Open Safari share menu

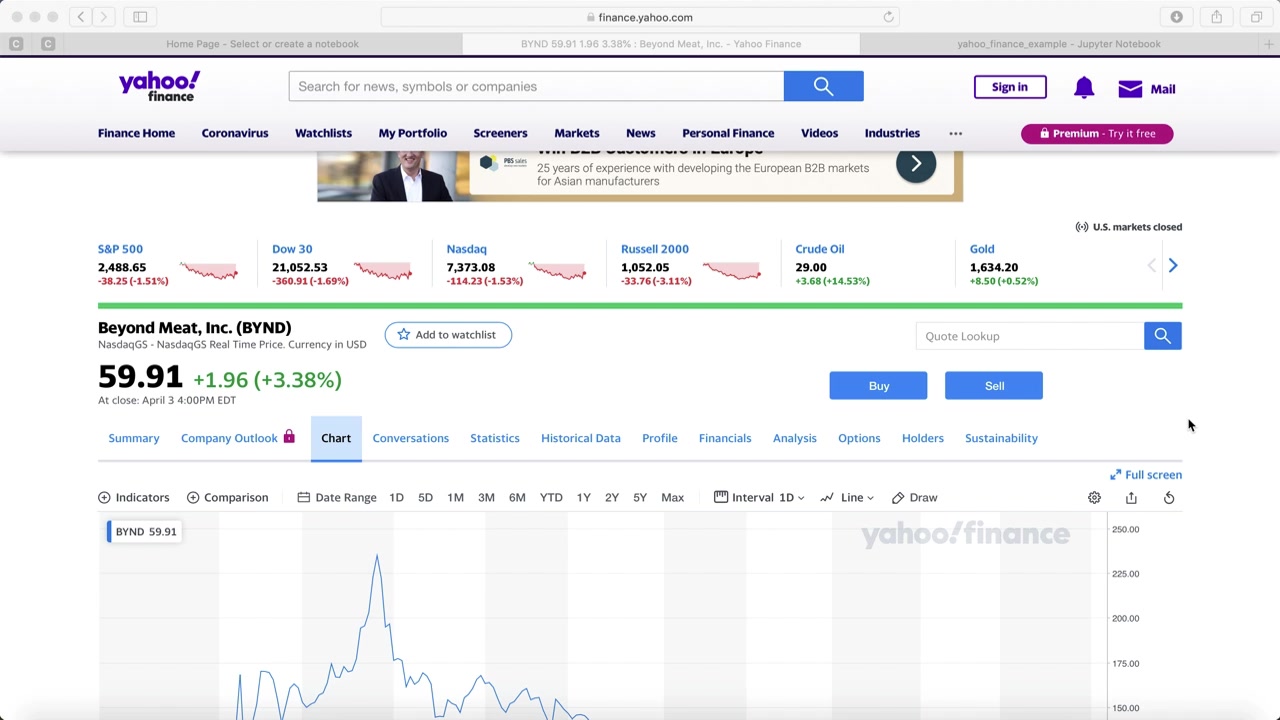[1217, 17]
